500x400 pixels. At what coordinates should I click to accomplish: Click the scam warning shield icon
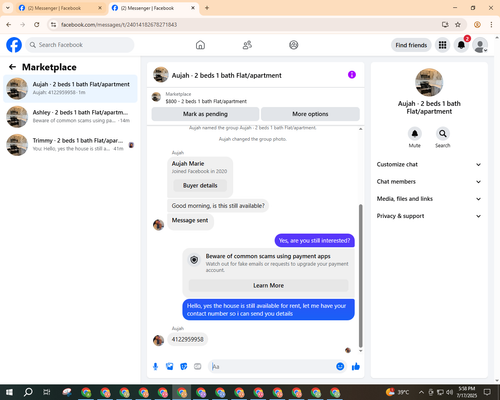(194, 260)
